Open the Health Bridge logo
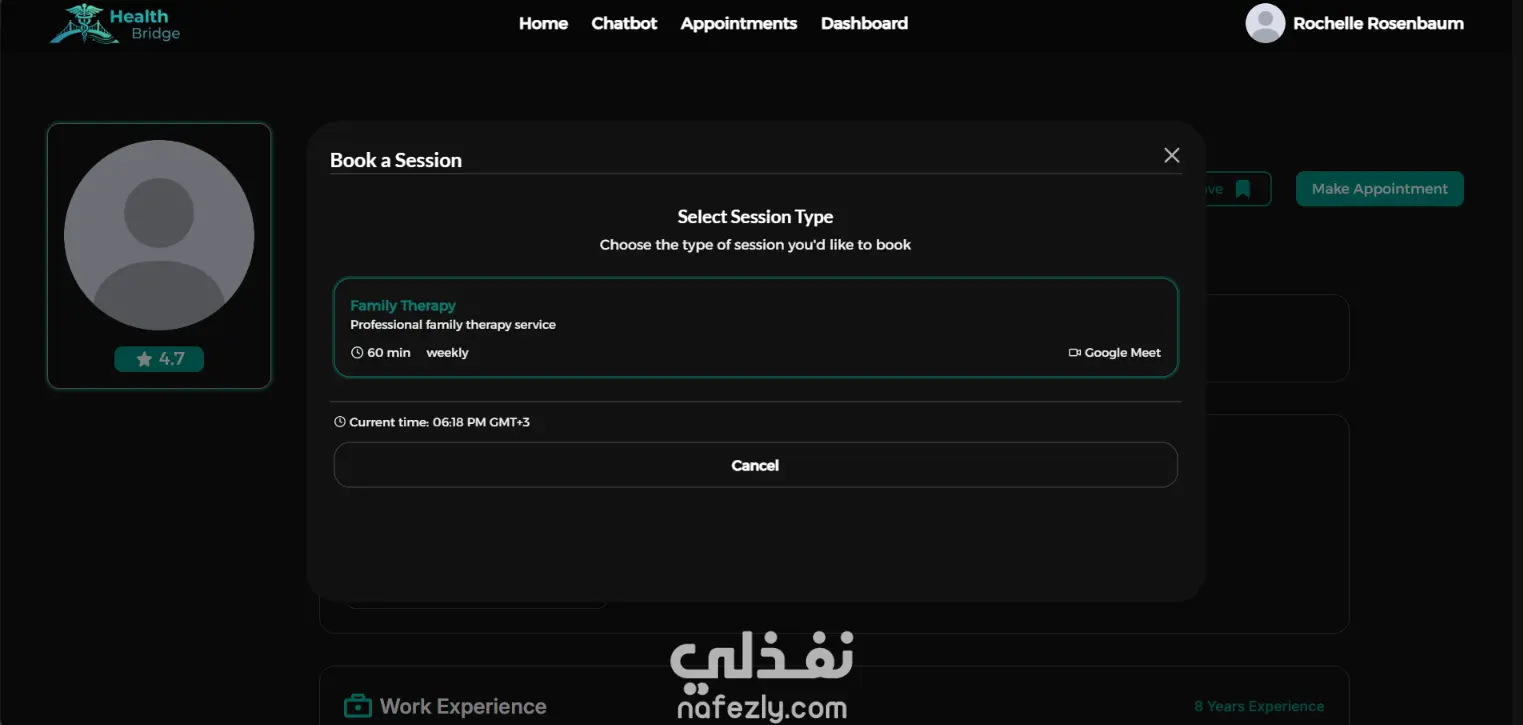This screenshot has height=725, width=1523. click(x=116, y=24)
